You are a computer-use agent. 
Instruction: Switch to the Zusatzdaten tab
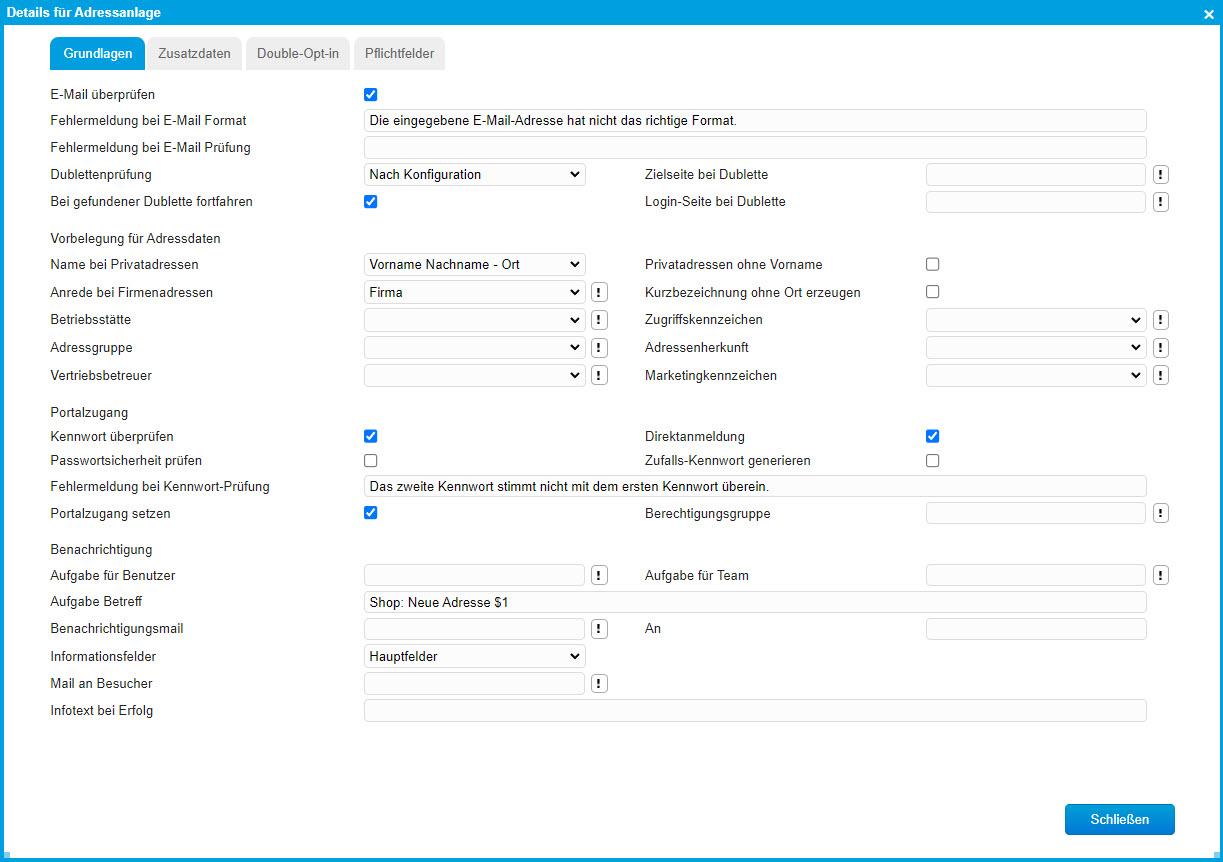tap(194, 54)
